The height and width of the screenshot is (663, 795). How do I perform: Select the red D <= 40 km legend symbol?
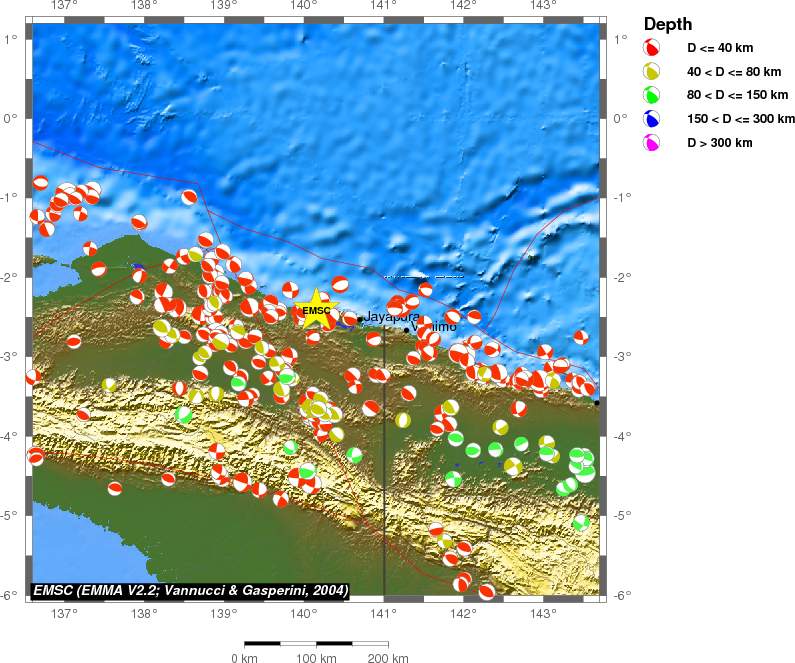[x=652, y=47]
